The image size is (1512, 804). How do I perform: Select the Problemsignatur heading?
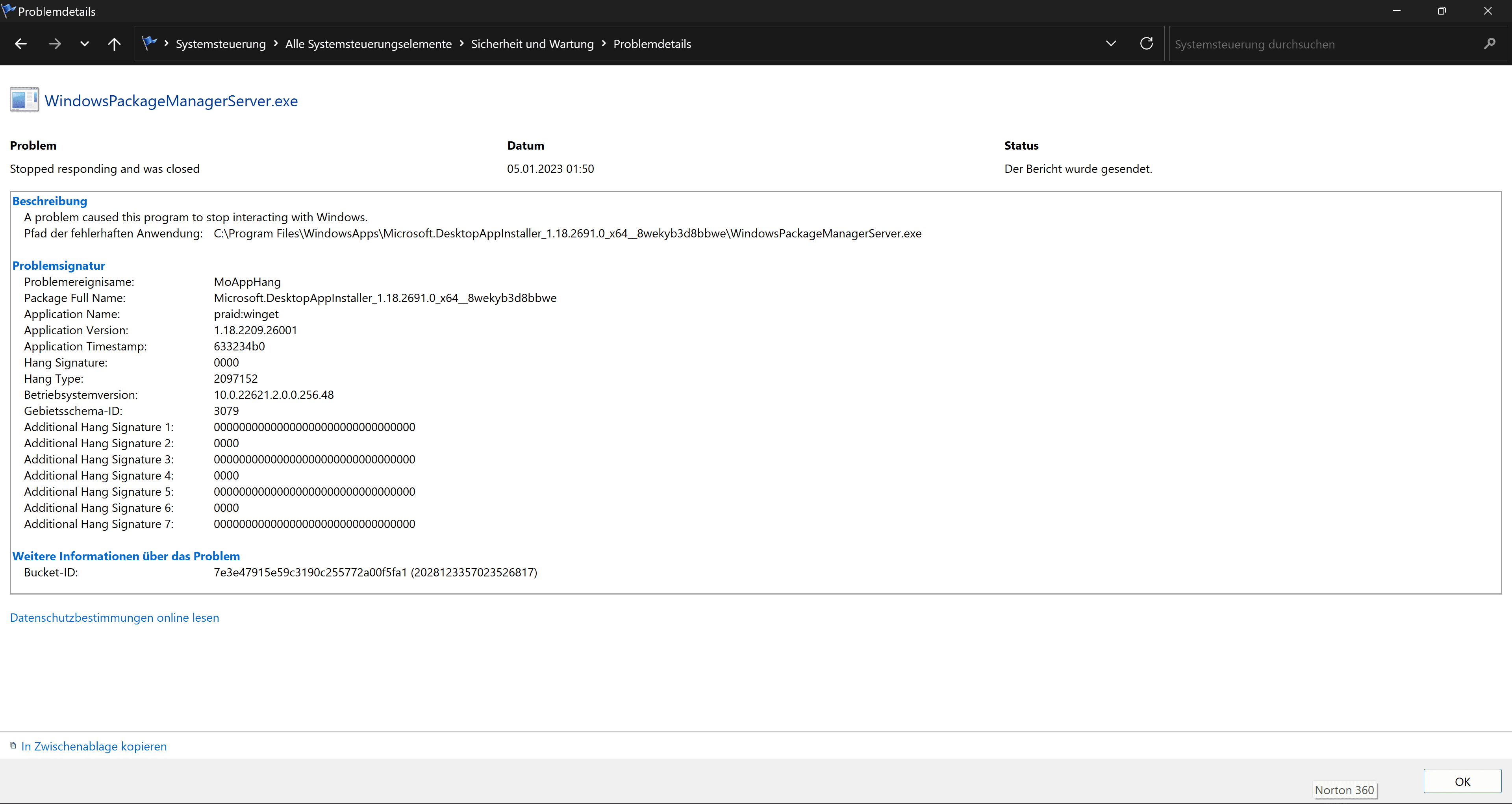coord(59,265)
